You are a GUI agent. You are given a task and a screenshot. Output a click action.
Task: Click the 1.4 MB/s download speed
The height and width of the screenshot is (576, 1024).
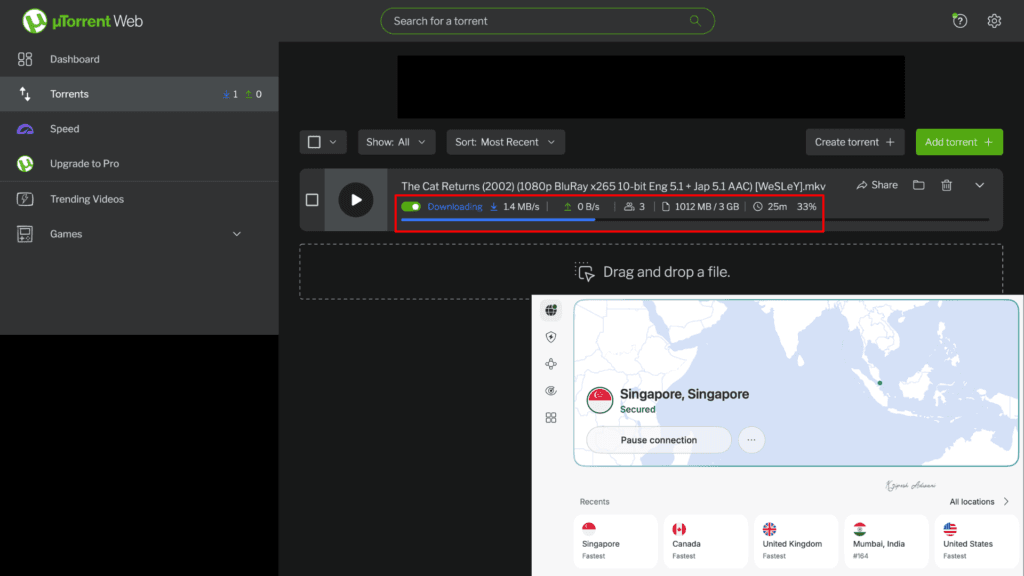point(515,206)
